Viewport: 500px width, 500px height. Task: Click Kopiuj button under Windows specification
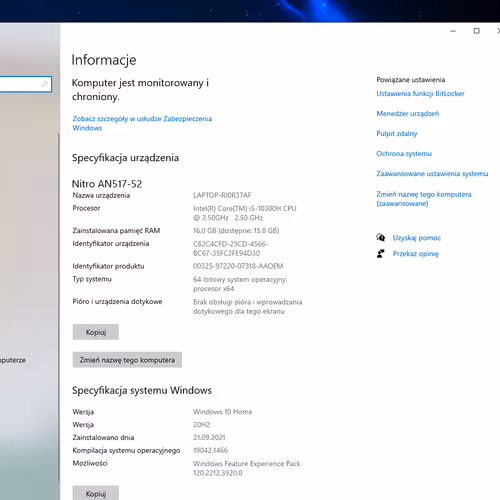[x=96, y=493]
